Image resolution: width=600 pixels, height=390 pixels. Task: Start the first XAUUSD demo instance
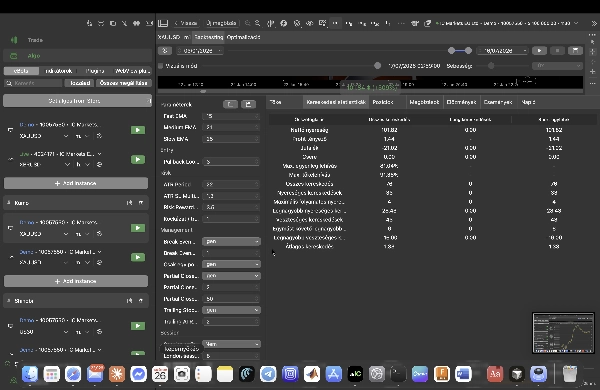pos(138,130)
